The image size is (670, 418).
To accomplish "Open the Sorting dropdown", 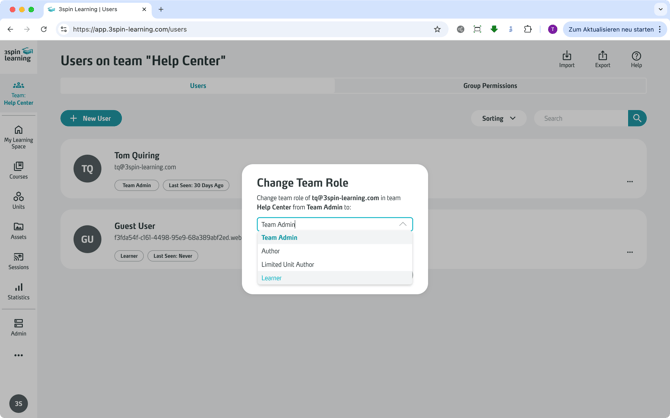I will click(498, 118).
